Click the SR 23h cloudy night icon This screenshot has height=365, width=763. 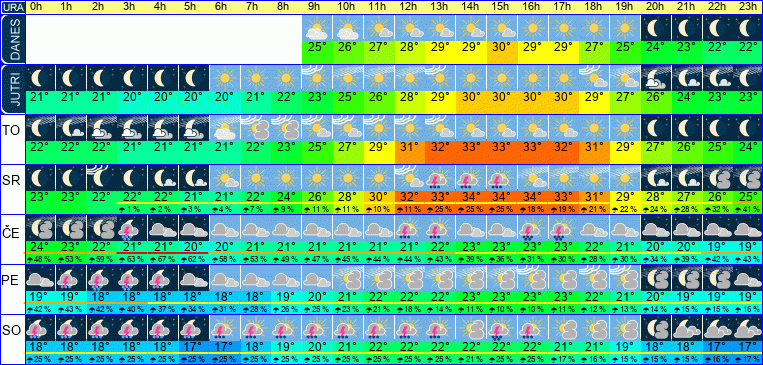748,177
